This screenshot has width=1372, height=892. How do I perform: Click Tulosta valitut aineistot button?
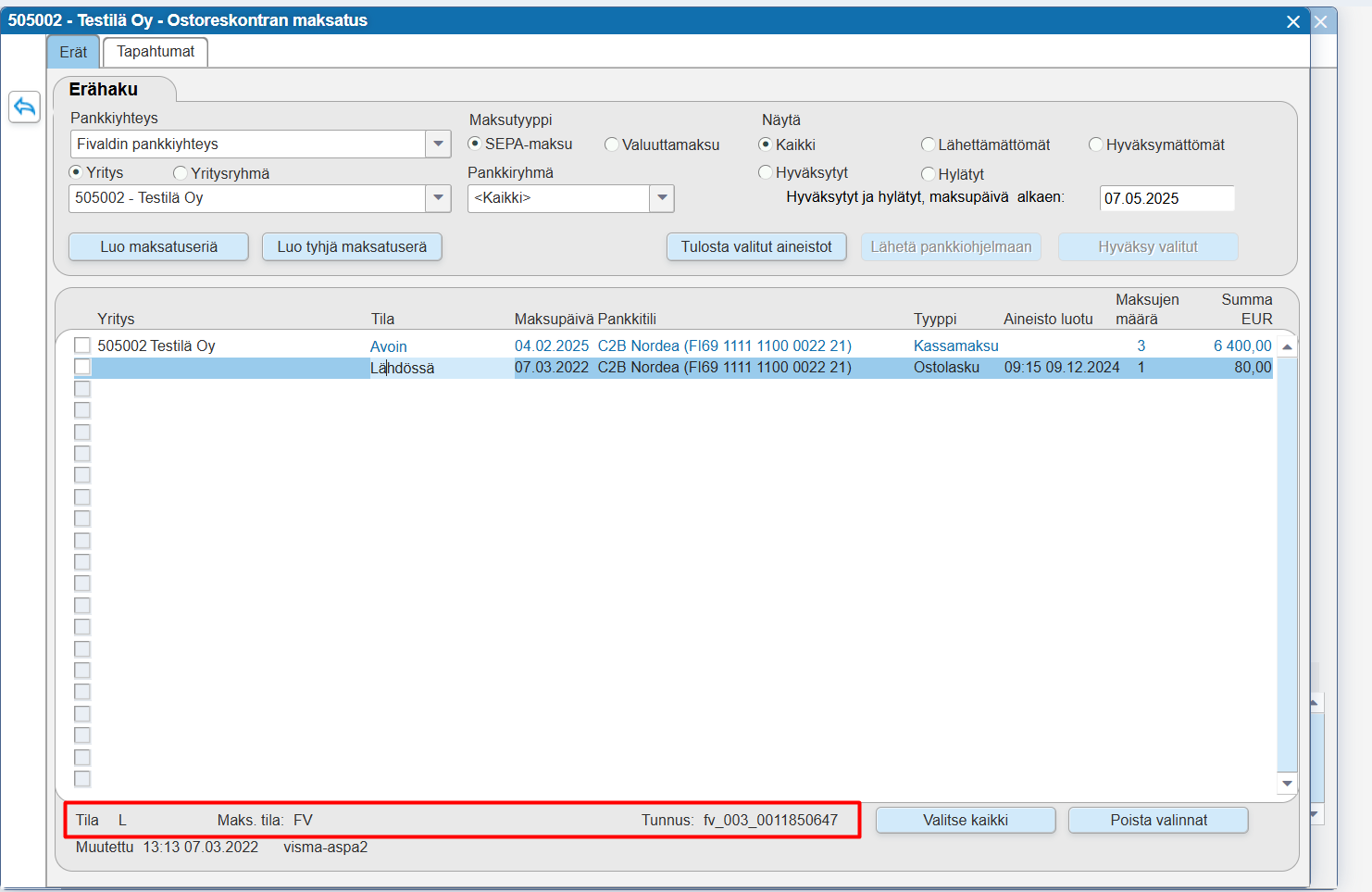tap(756, 246)
